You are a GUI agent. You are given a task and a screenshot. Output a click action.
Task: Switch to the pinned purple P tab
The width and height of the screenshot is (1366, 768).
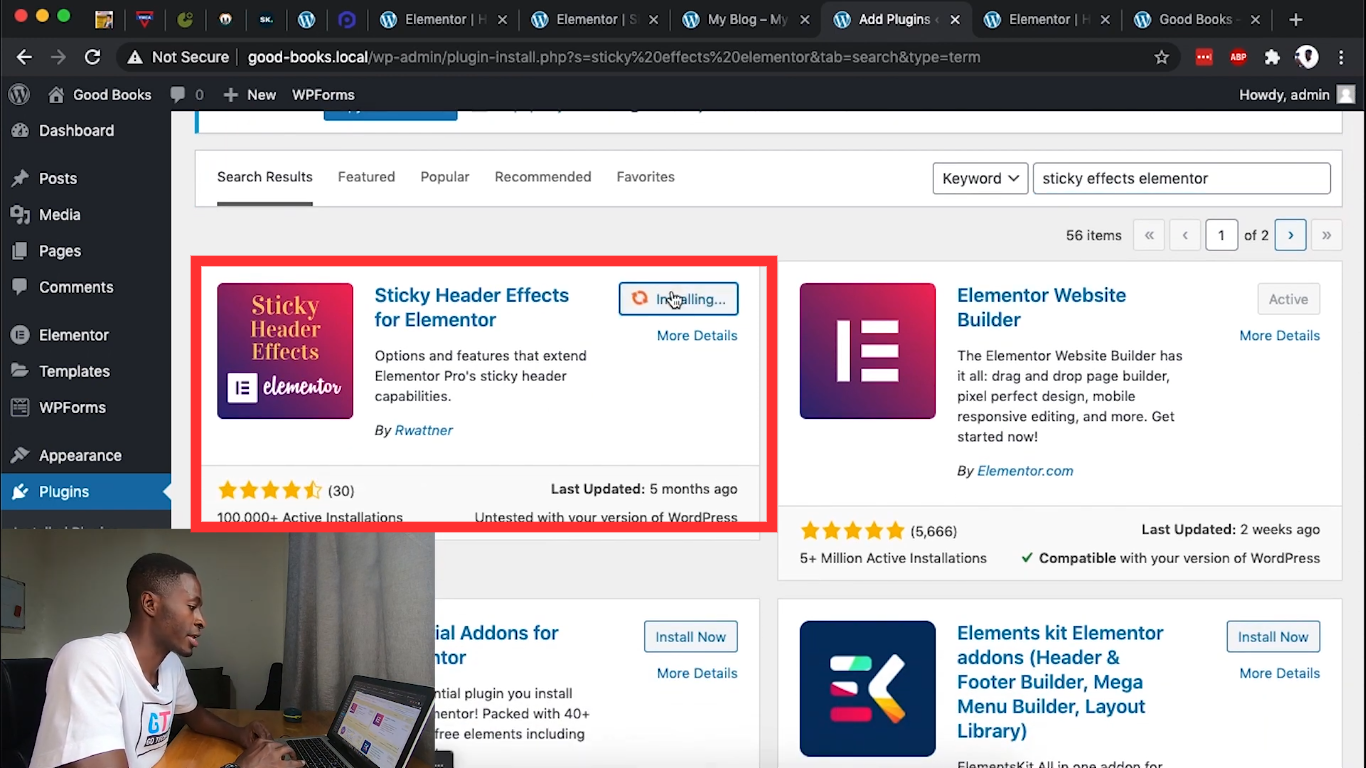[347, 19]
